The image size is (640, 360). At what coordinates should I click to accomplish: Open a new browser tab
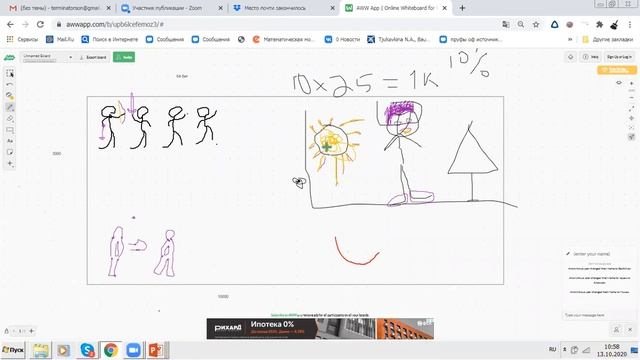(462, 8)
